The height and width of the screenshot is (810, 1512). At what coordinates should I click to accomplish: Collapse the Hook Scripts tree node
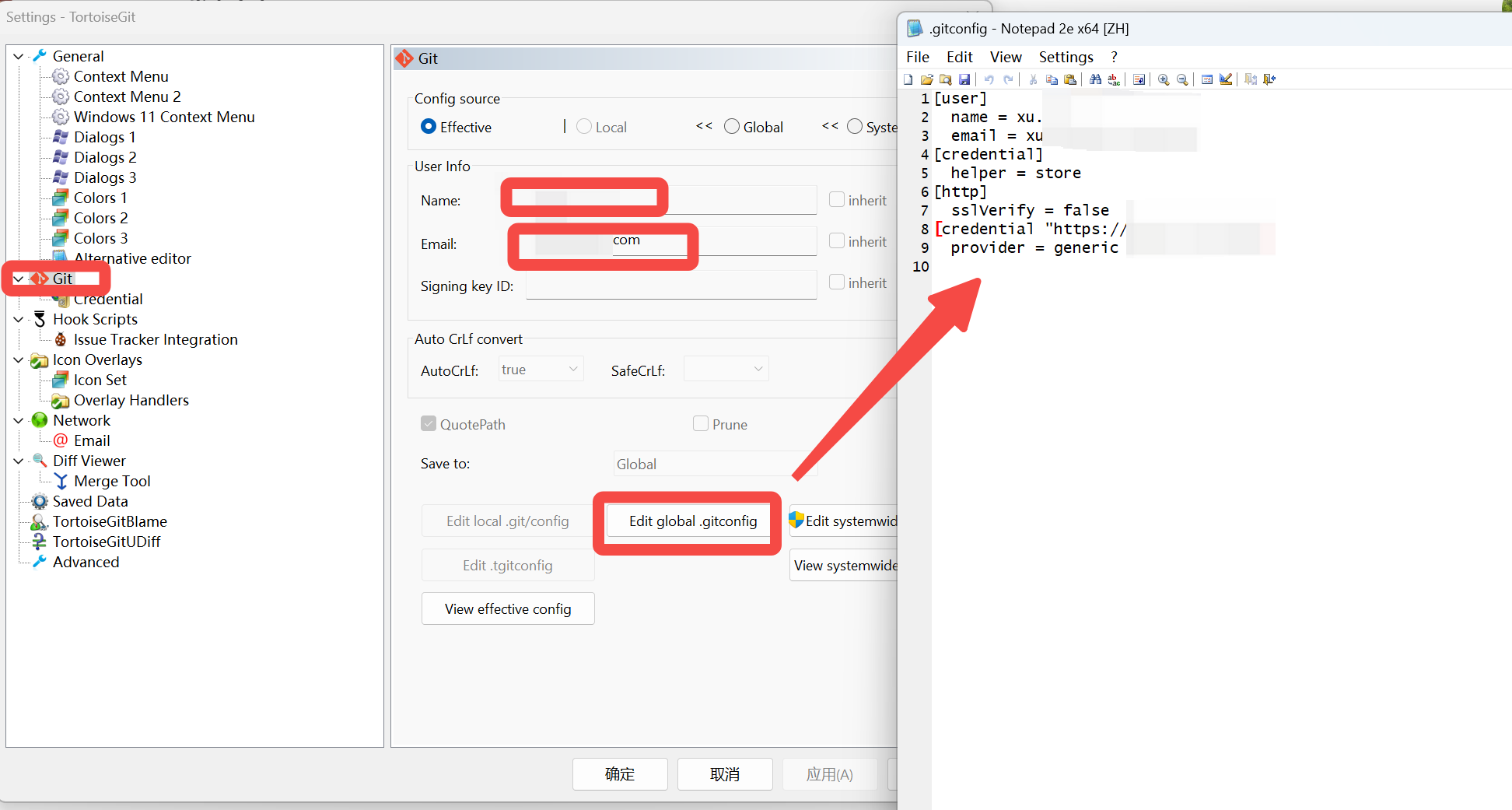point(19,319)
